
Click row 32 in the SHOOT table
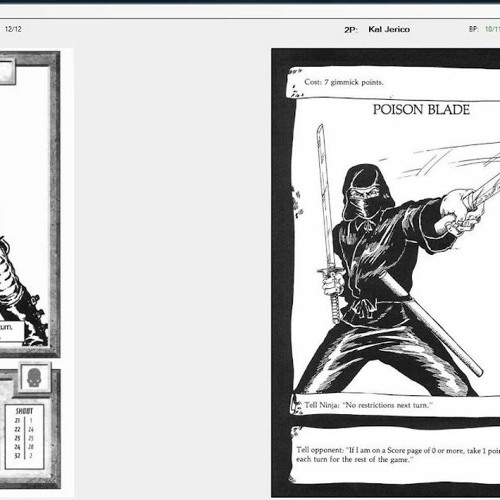click(x=24, y=456)
